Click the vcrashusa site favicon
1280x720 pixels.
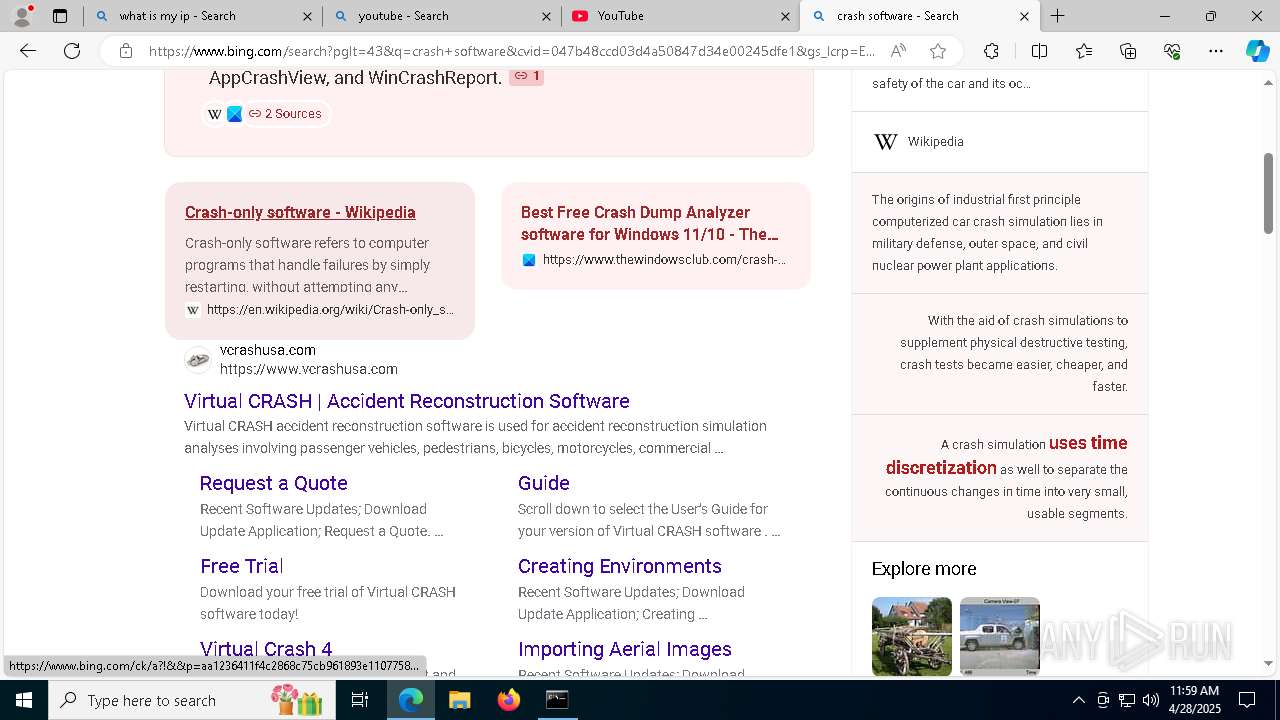coord(198,360)
